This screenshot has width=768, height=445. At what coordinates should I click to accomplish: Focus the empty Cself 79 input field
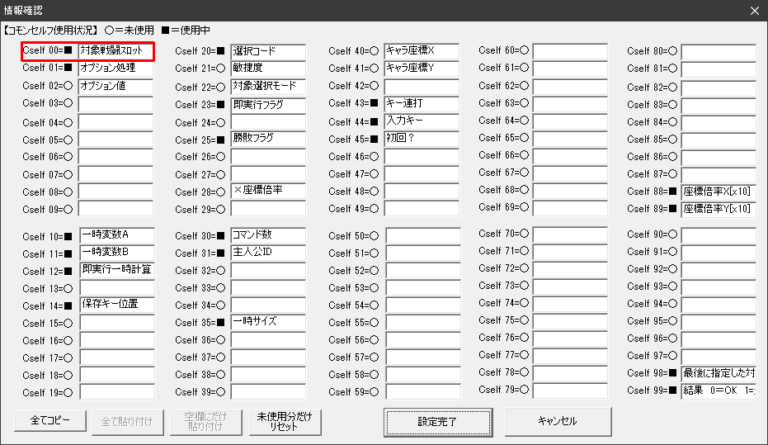pyautogui.click(x=569, y=389)
